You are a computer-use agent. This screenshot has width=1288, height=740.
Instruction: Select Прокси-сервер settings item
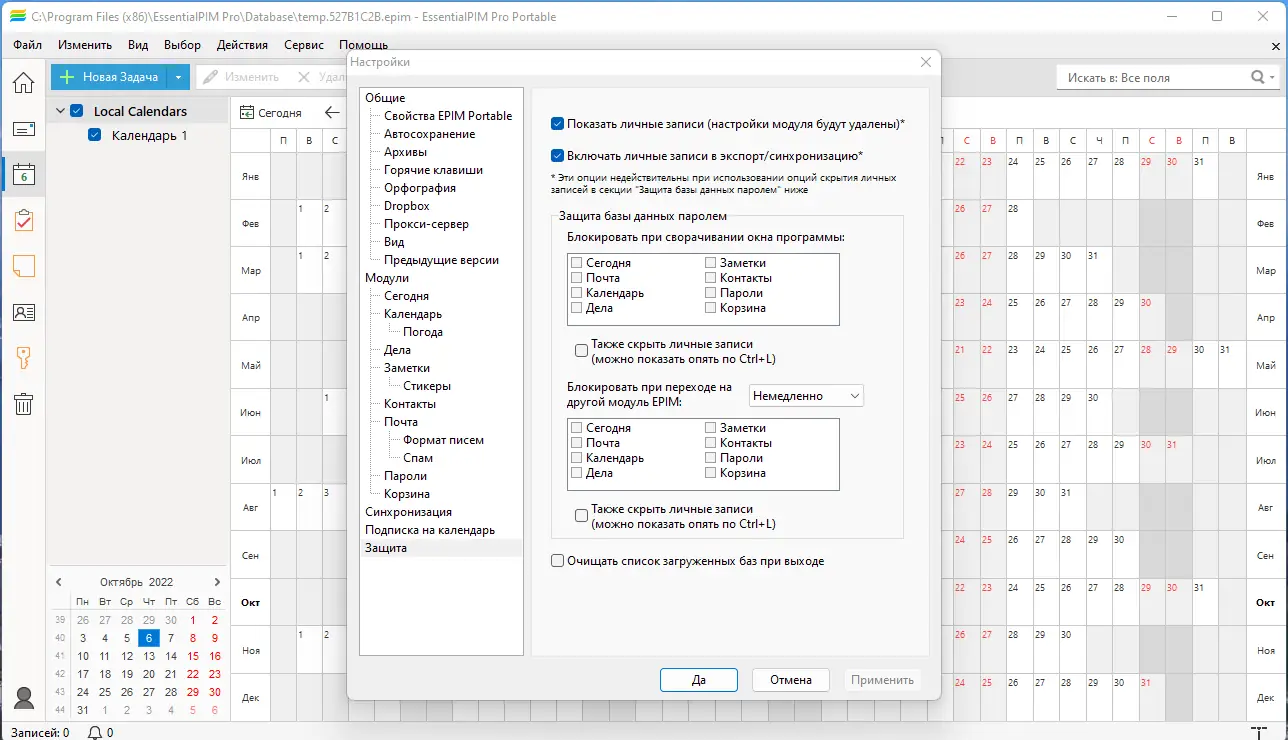pos(427,224)
